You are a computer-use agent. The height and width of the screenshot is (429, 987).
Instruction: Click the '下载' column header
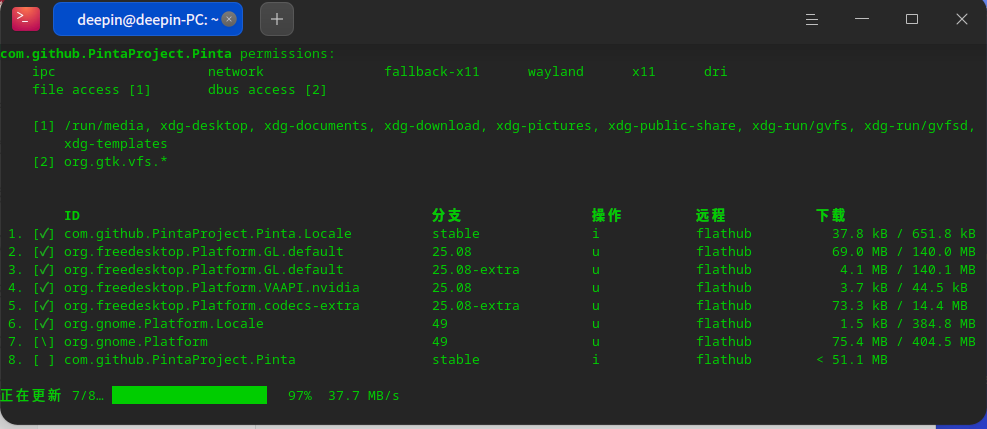point(831,216)
